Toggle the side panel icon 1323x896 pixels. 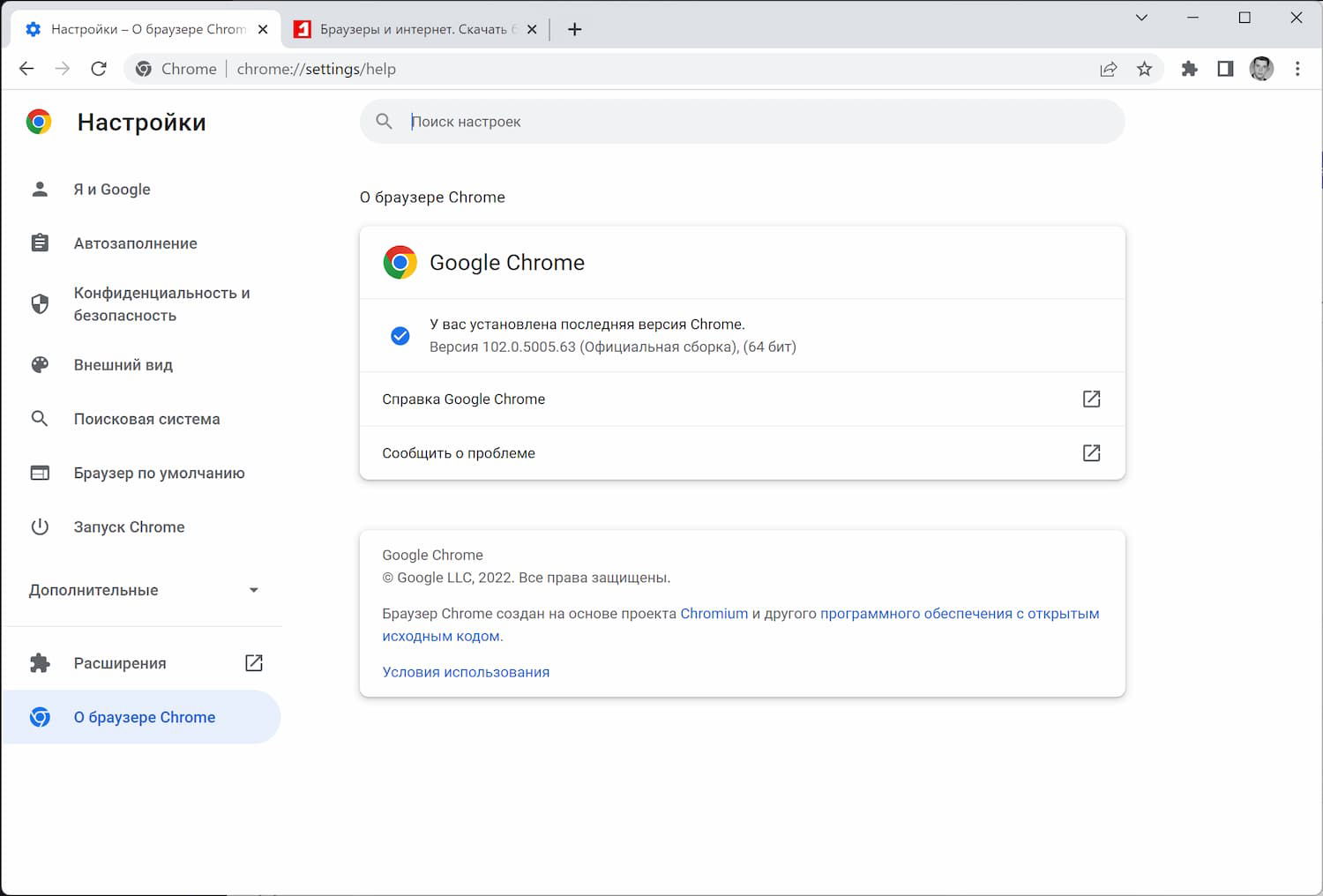tap(1225, 69)
